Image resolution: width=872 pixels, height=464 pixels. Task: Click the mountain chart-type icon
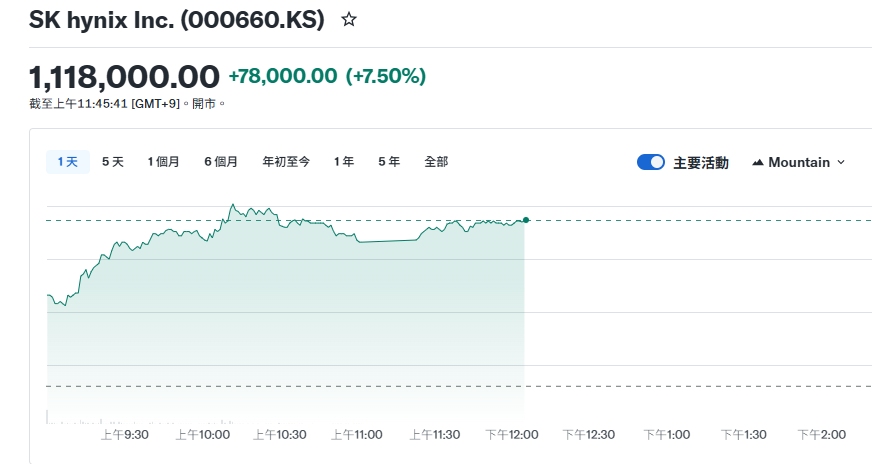point(758,162)
